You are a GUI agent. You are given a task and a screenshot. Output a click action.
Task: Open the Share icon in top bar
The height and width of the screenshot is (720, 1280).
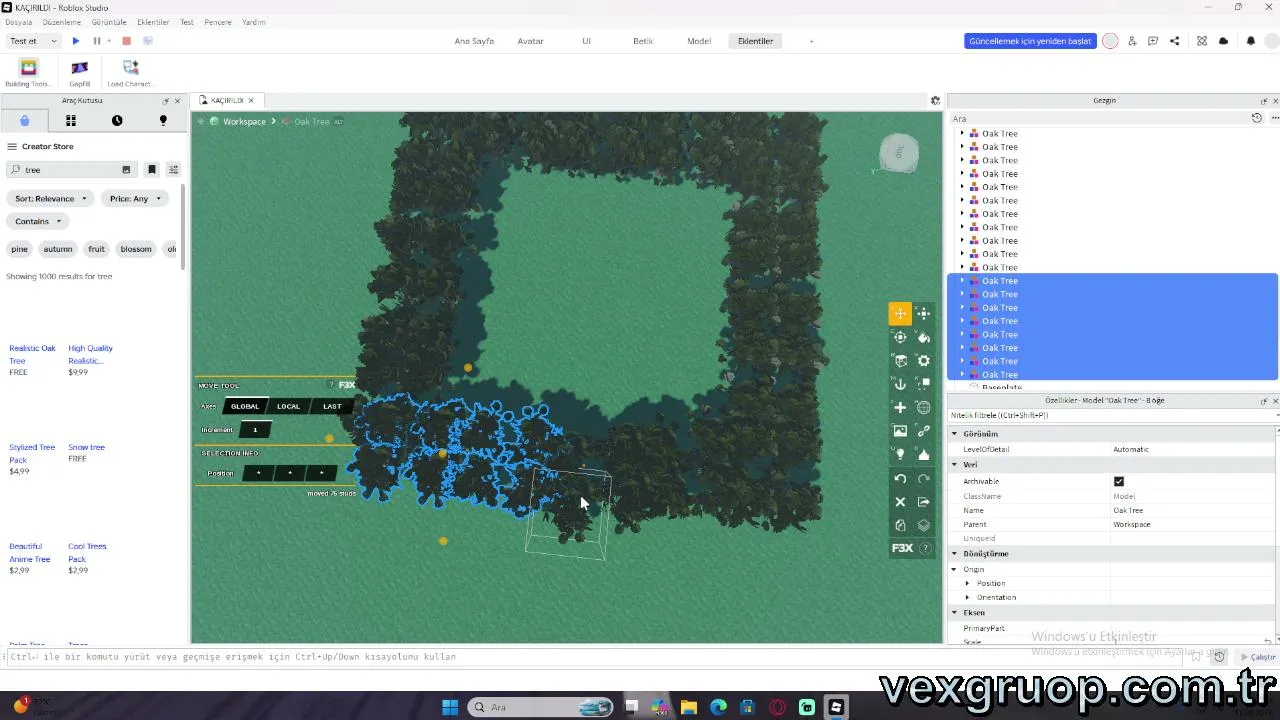(x=1174, y=41)
